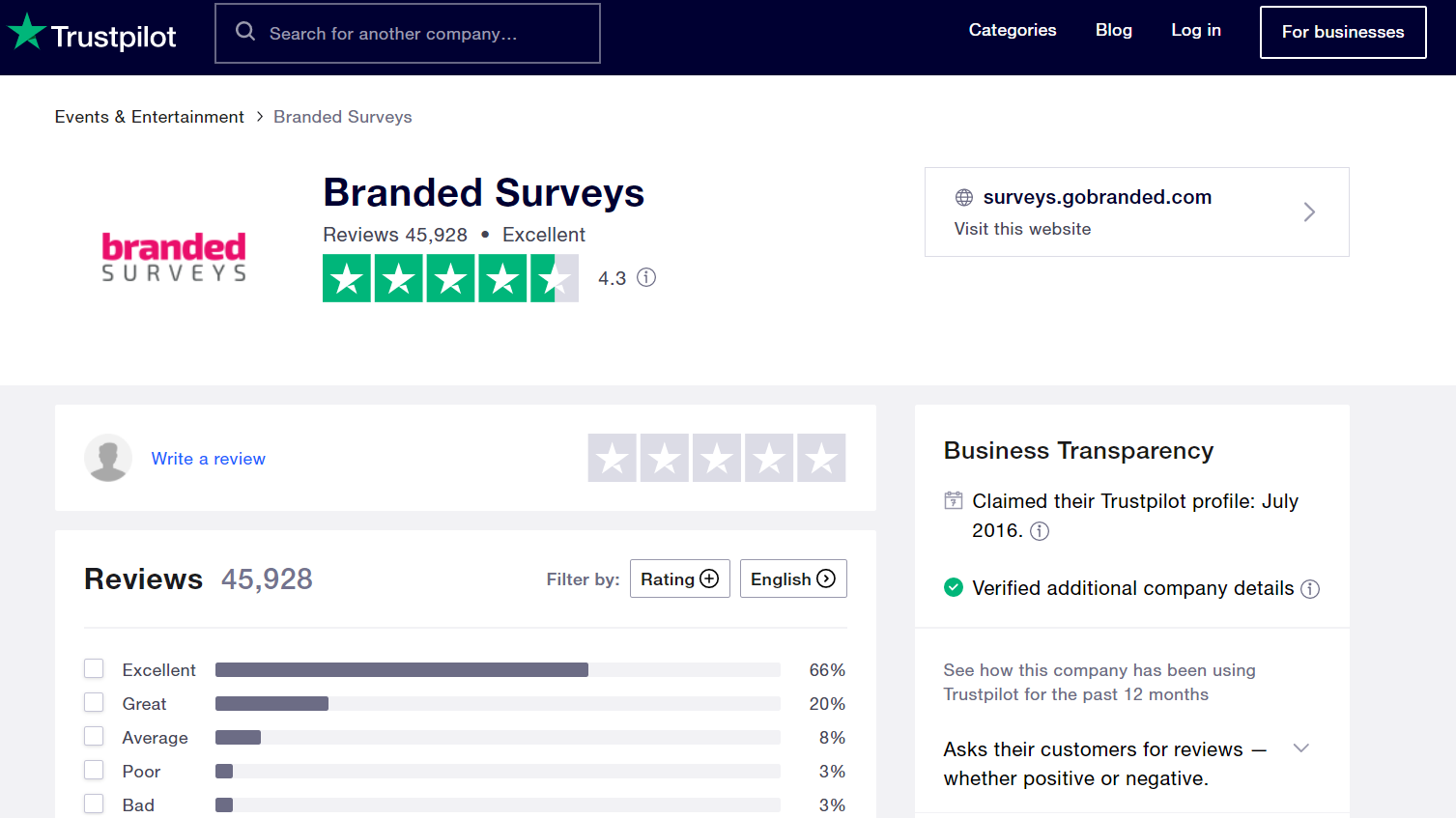Click the globe icon beside surveys.gobranded.com
This screenshot has width=1456, height=818.
pyautogui.click(x=964, y=198)
